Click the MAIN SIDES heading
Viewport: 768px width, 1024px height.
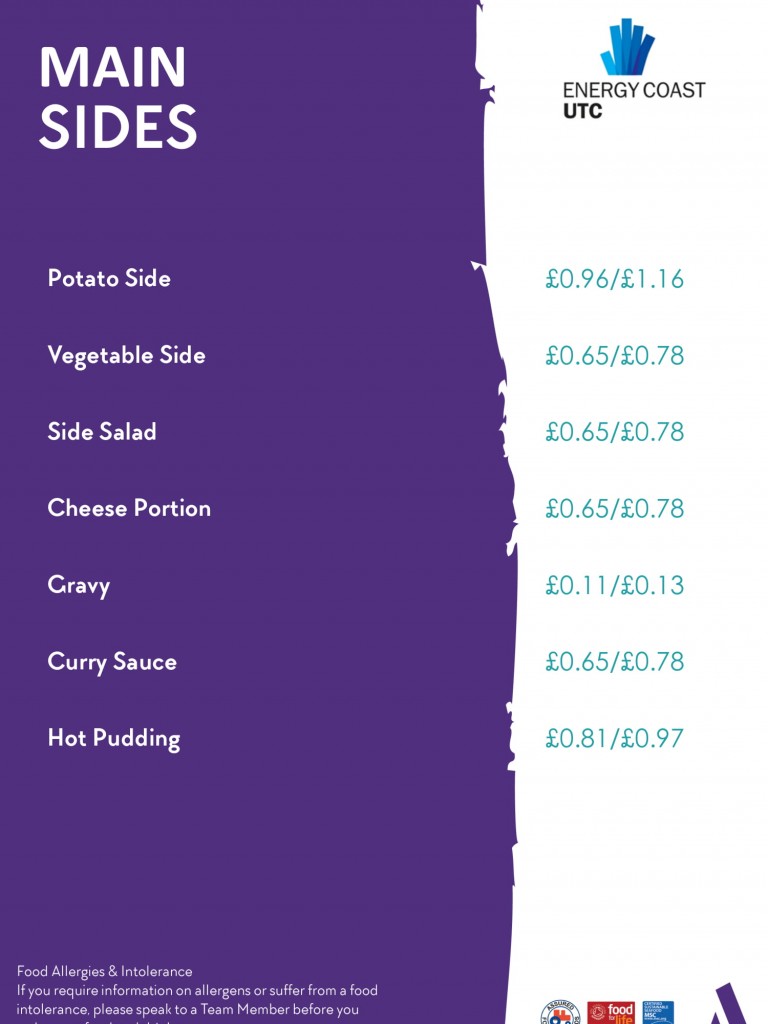[118, 97]
